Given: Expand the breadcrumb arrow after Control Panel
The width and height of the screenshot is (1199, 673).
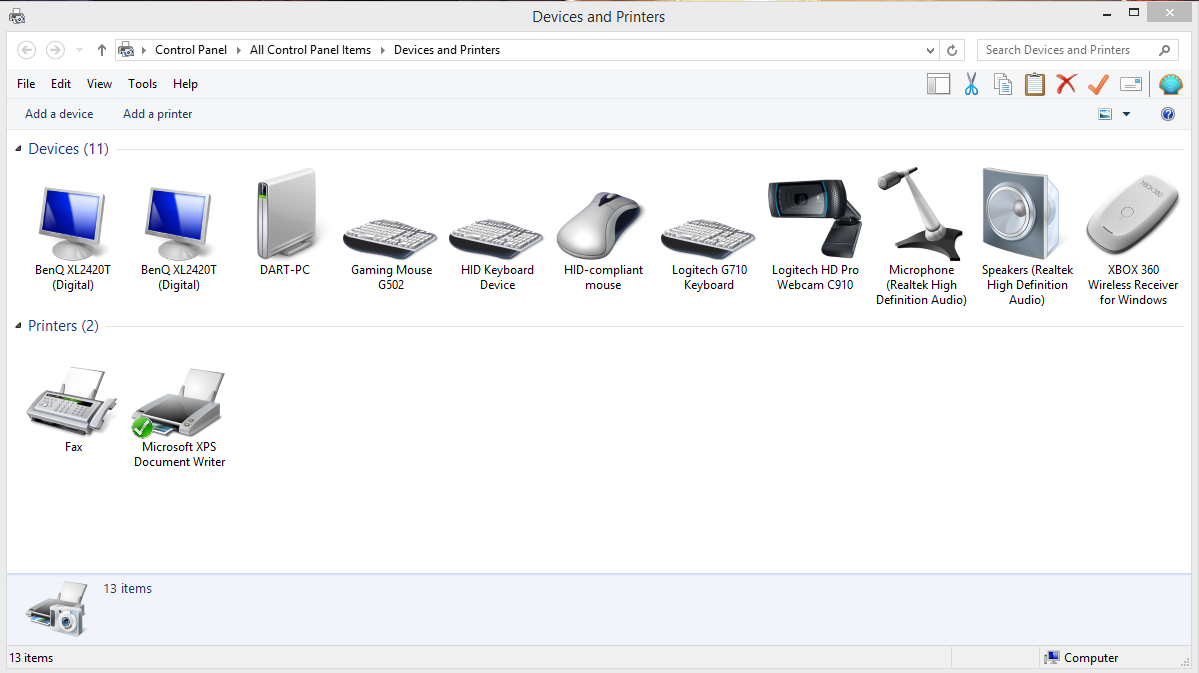Looking at the screenshot, I should tap(239, 50).
